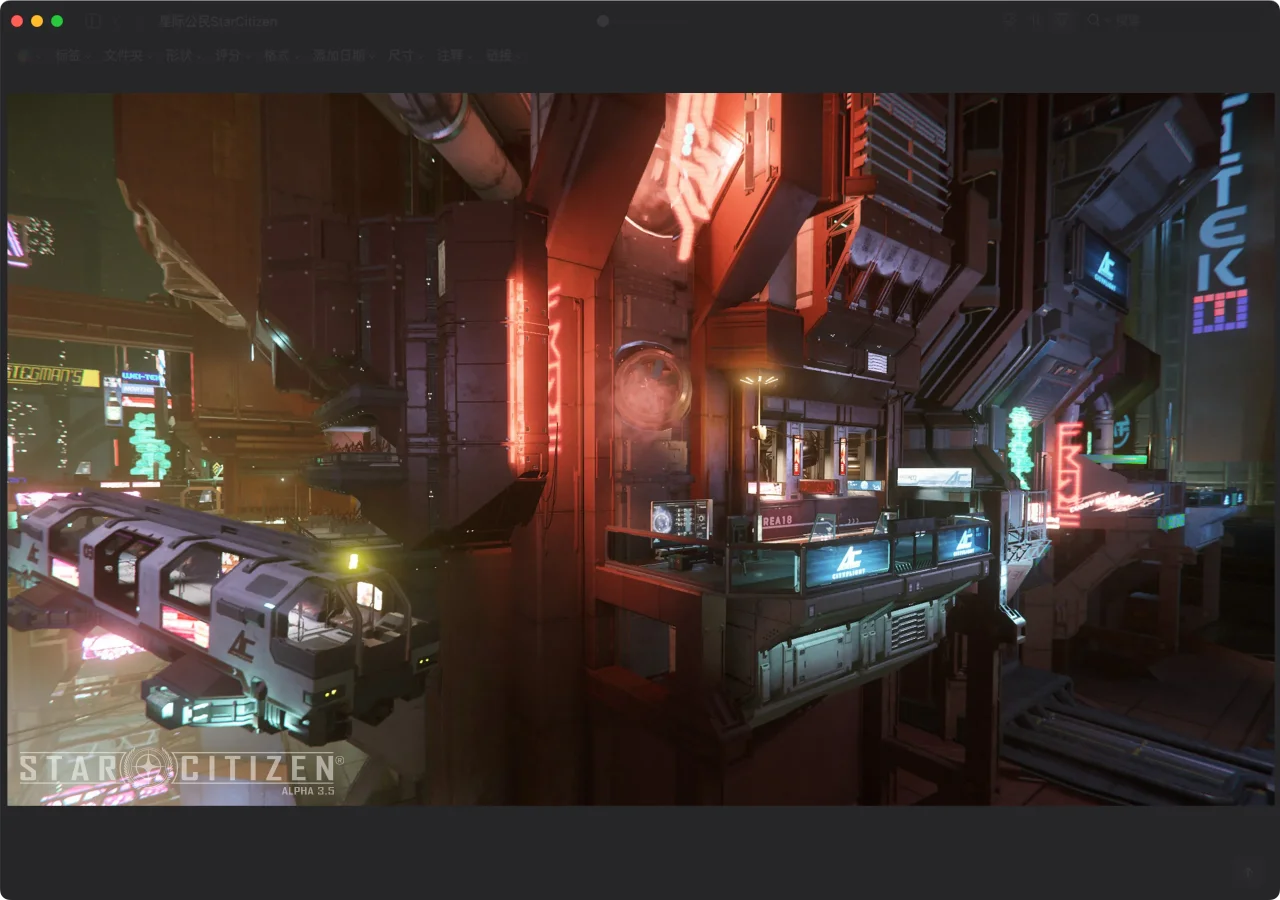Expand the 尺寸 size filter
The height and width of the screenshot is (900, 1280).
click(404, 56)
